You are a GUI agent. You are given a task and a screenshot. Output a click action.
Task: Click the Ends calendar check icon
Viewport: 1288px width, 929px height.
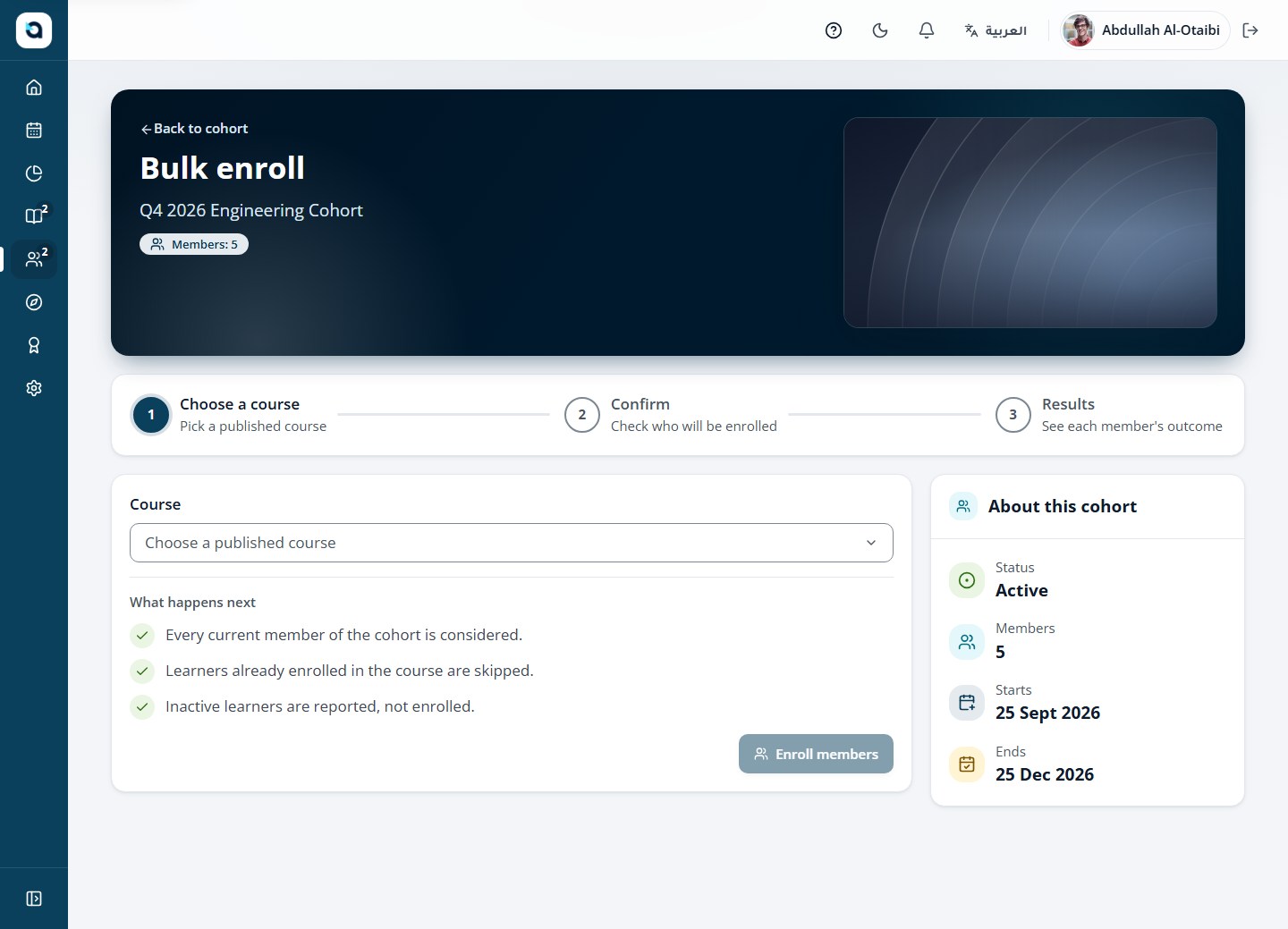[967, 764]
